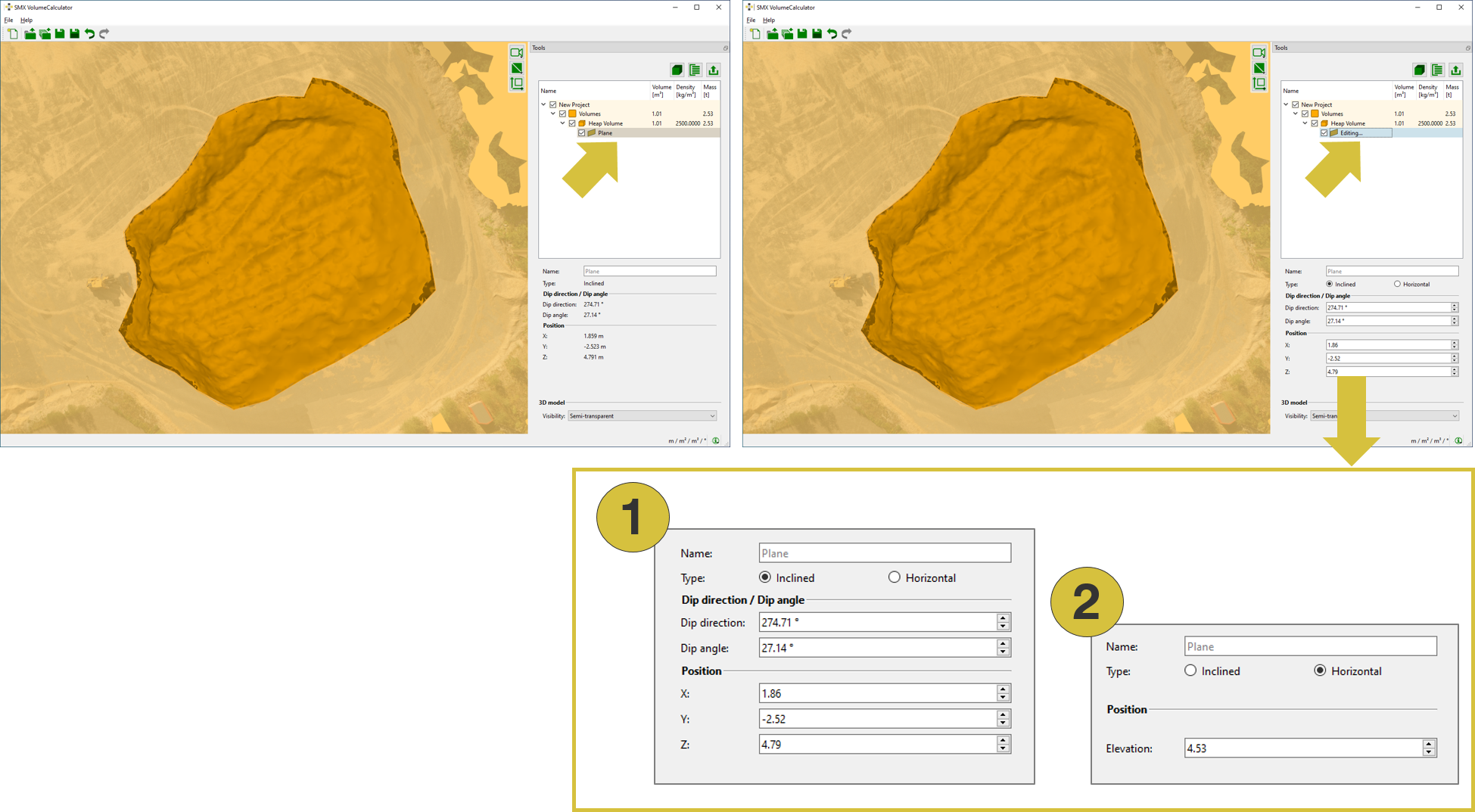This screenshot has height=812, width=1475.
Task: Click Name field in left window
Action: click(x=649, y=271)
